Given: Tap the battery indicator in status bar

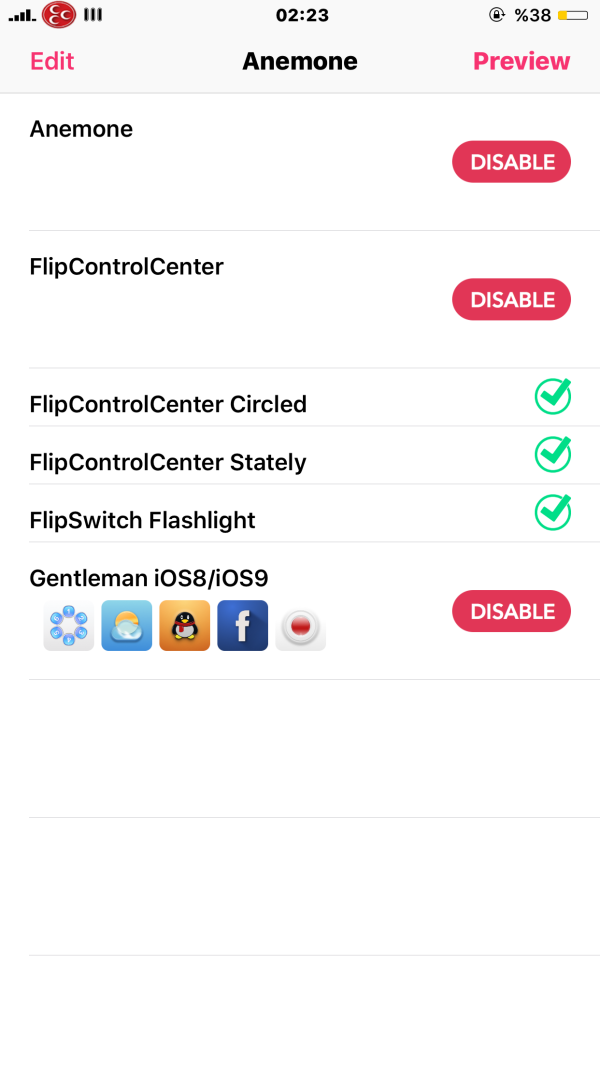Looking at the screenshot, I should coord(573,15).
